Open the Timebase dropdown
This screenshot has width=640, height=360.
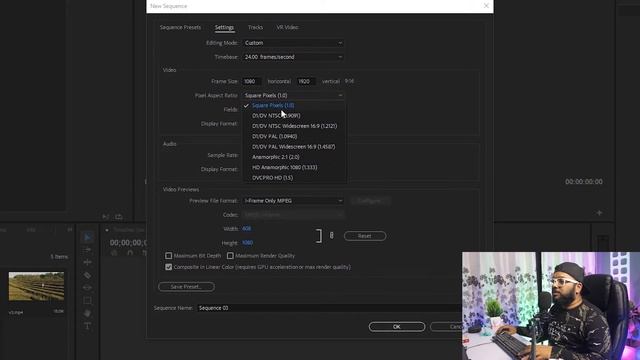(x=293, y=57)
